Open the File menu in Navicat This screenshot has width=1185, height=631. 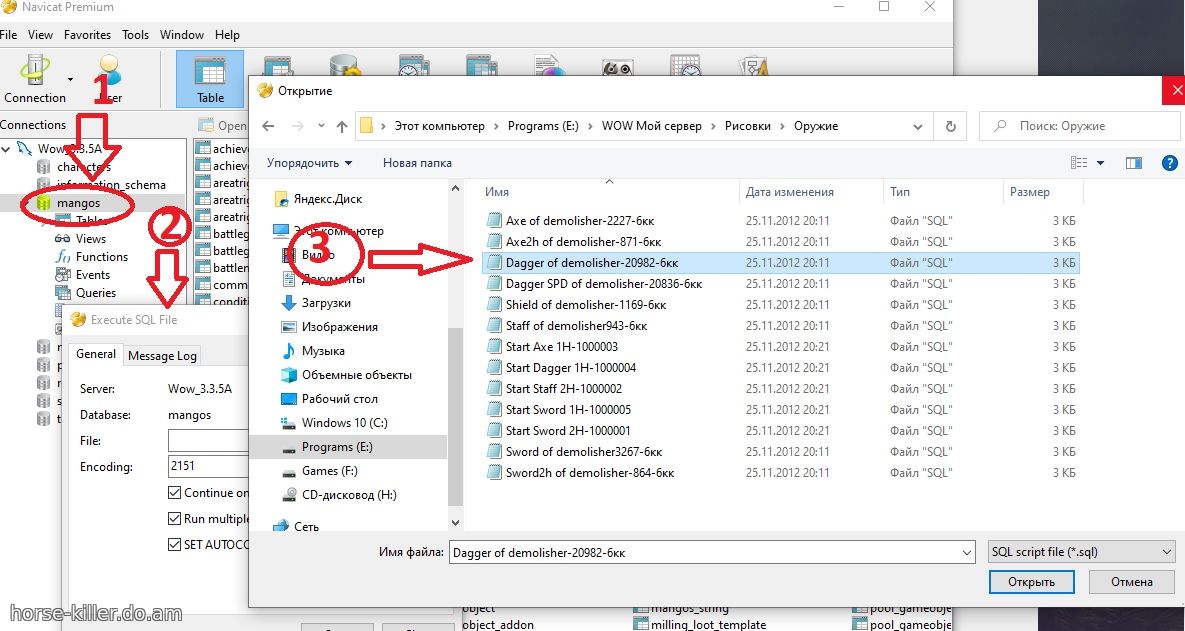click(x=8, y=35)
